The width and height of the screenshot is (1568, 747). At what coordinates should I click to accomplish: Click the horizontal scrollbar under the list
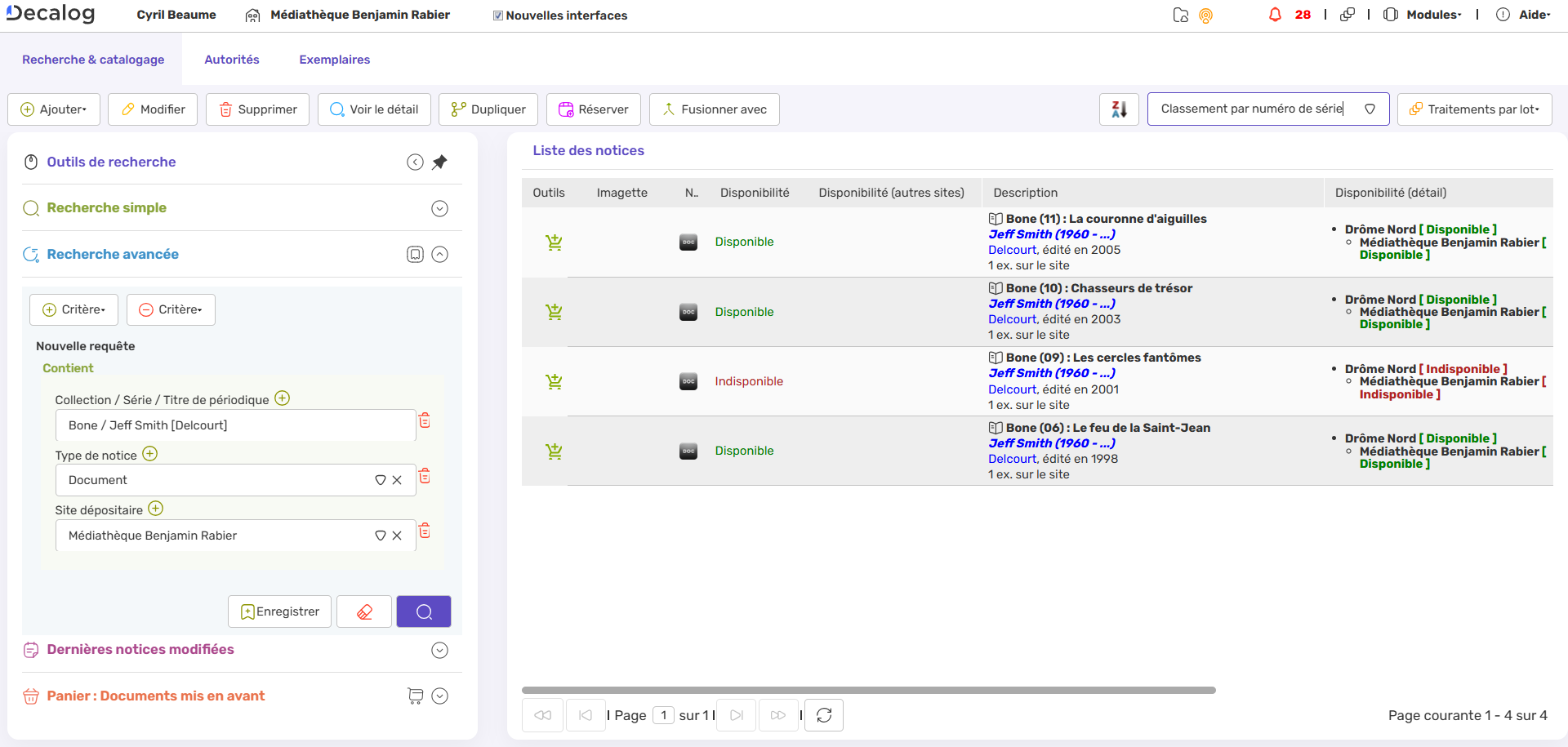point(868,690)
